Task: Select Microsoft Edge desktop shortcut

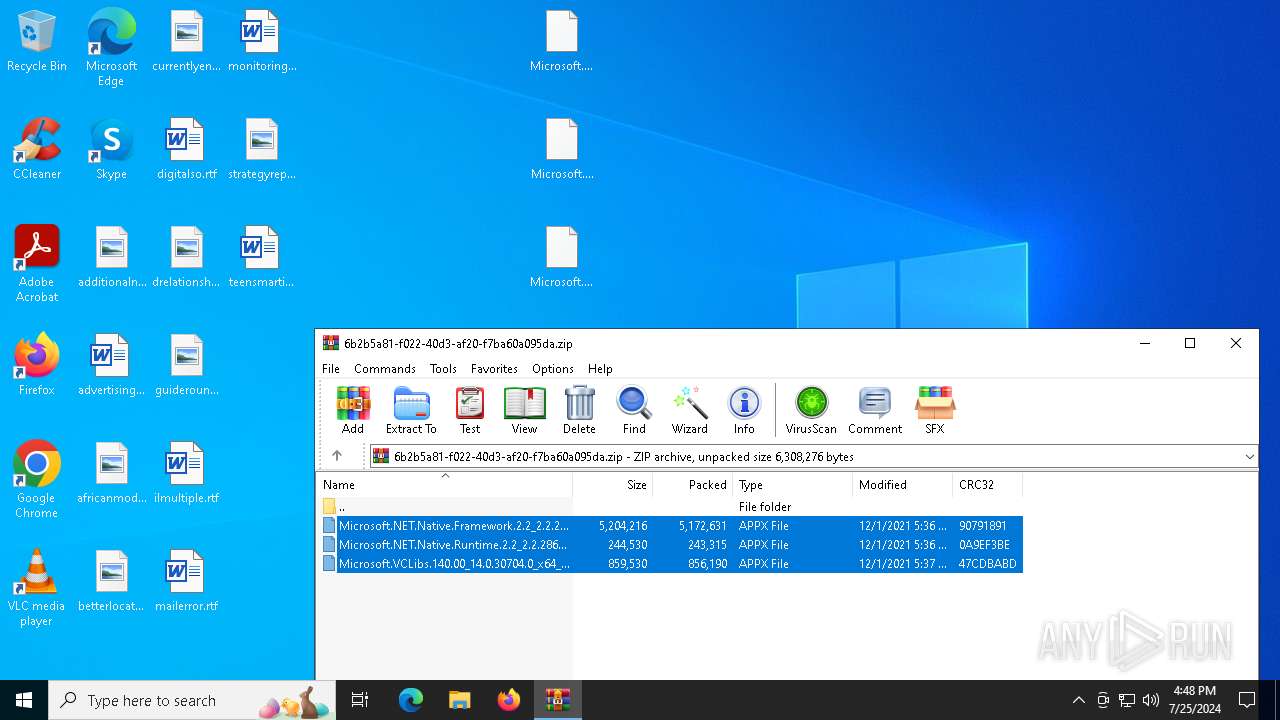Action: point(111,48)
